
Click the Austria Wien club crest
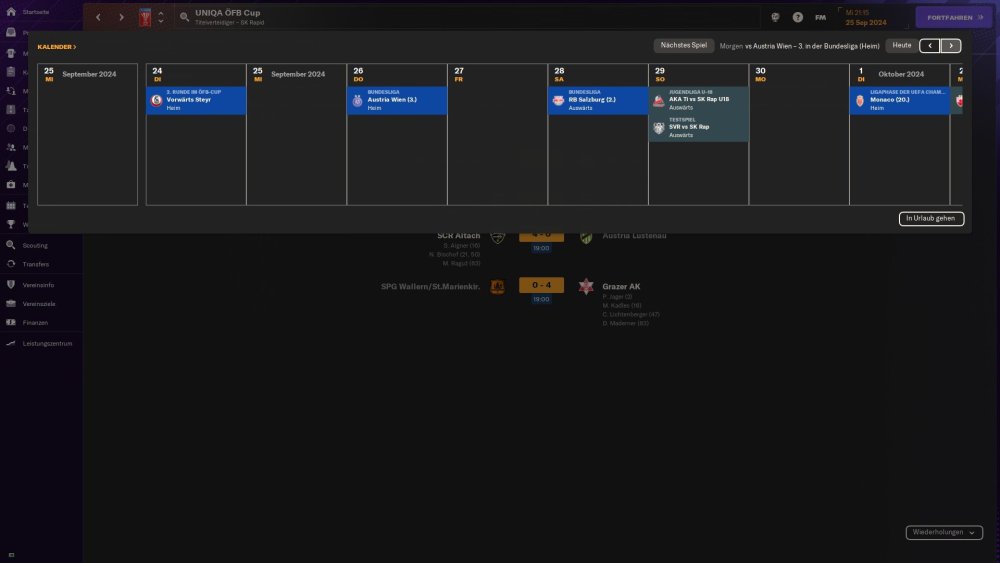[357, 101]
